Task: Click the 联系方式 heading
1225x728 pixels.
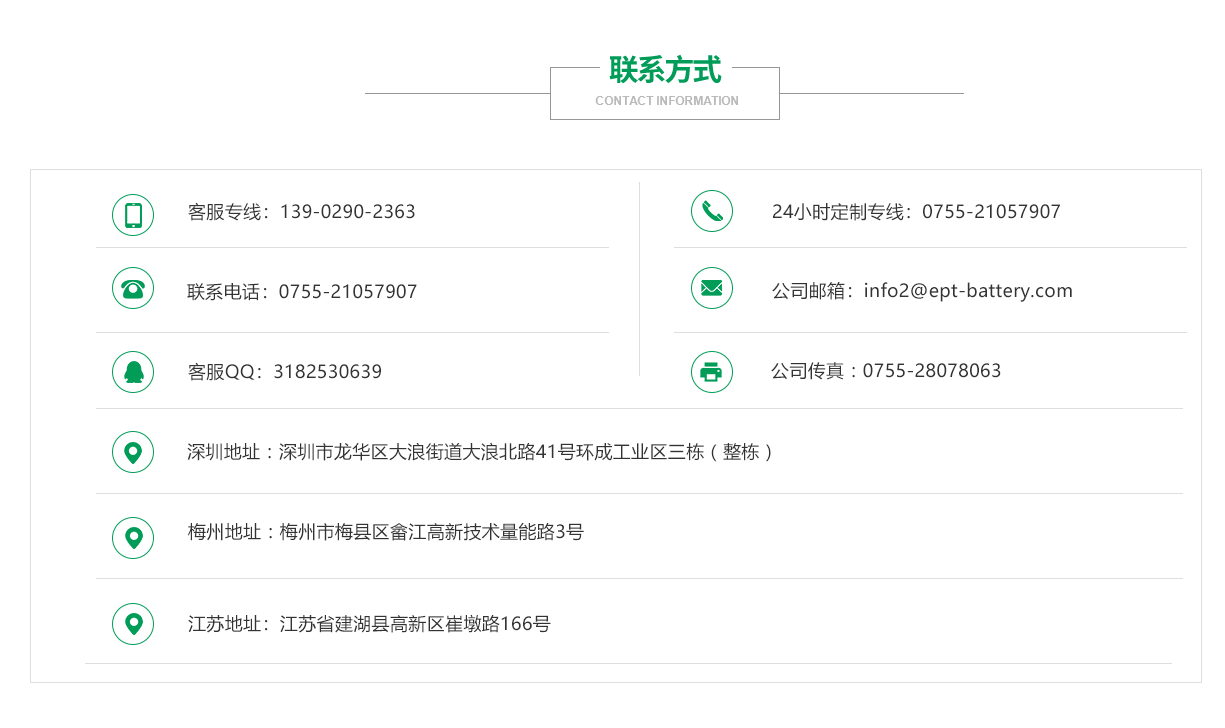Action: coord(665,70)
